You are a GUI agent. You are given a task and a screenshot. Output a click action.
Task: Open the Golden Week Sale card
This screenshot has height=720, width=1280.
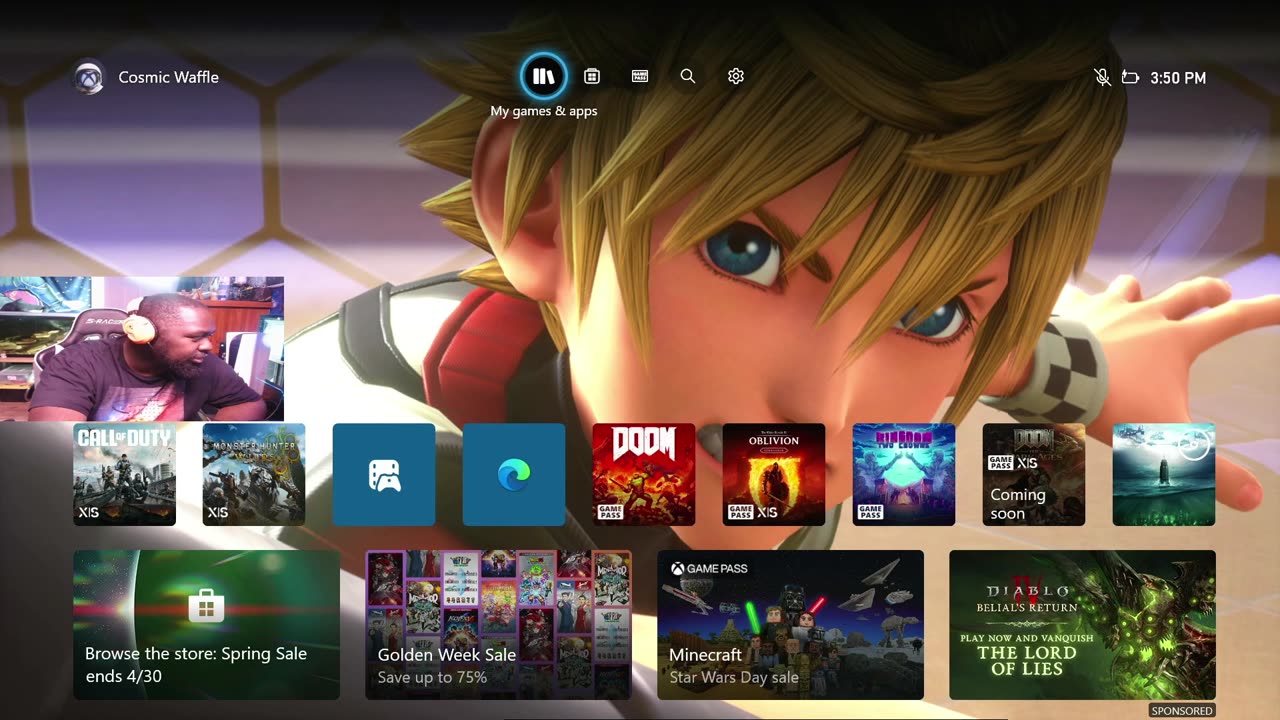[x=499, y=625]
